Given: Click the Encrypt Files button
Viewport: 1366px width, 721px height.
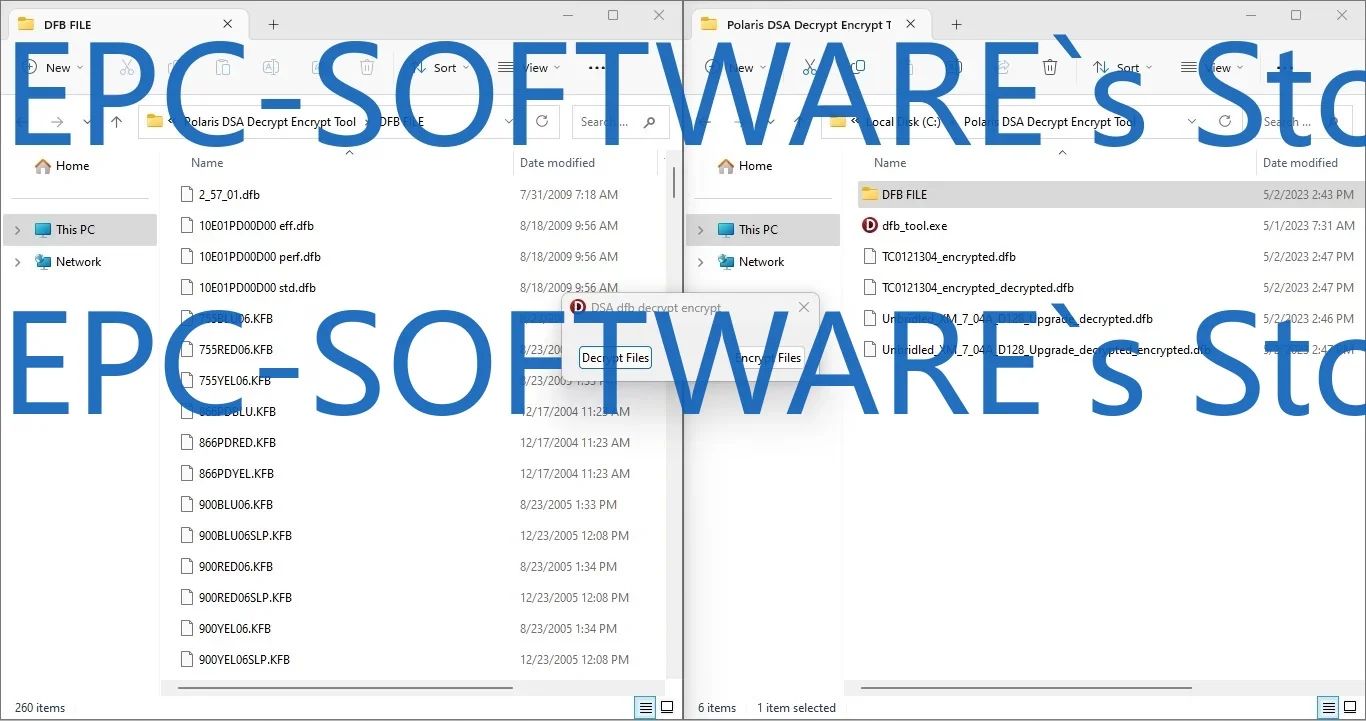Looking at the screenshot, I should (x=768, y=358).
